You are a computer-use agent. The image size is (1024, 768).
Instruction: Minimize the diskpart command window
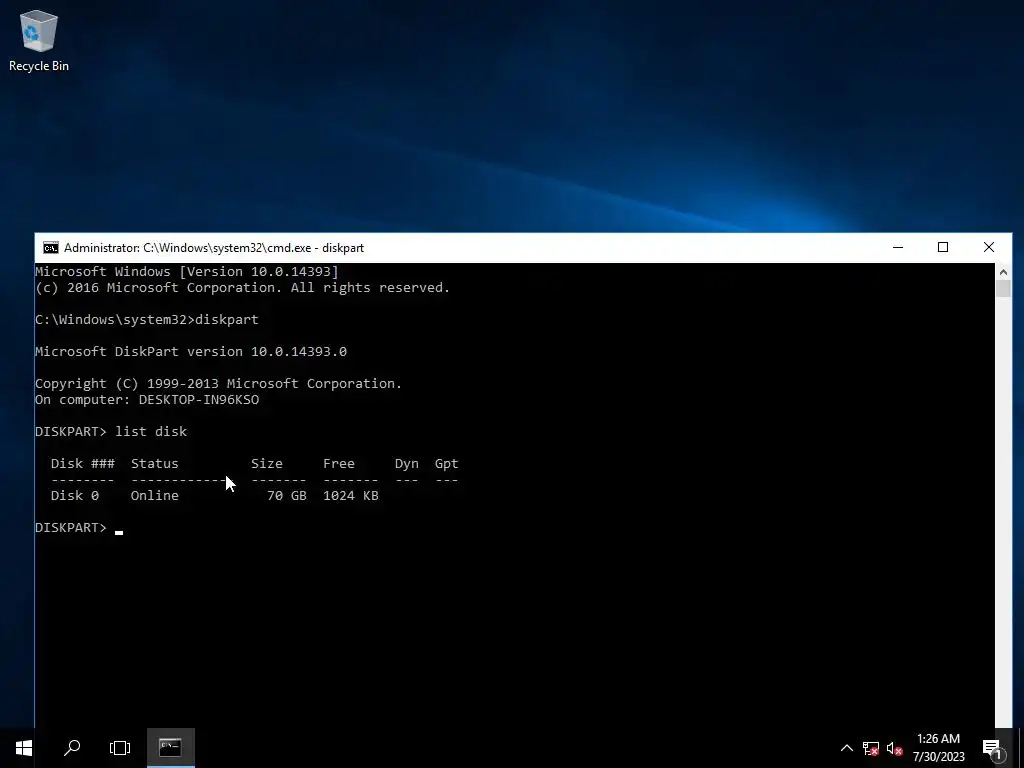click(898, 248)
